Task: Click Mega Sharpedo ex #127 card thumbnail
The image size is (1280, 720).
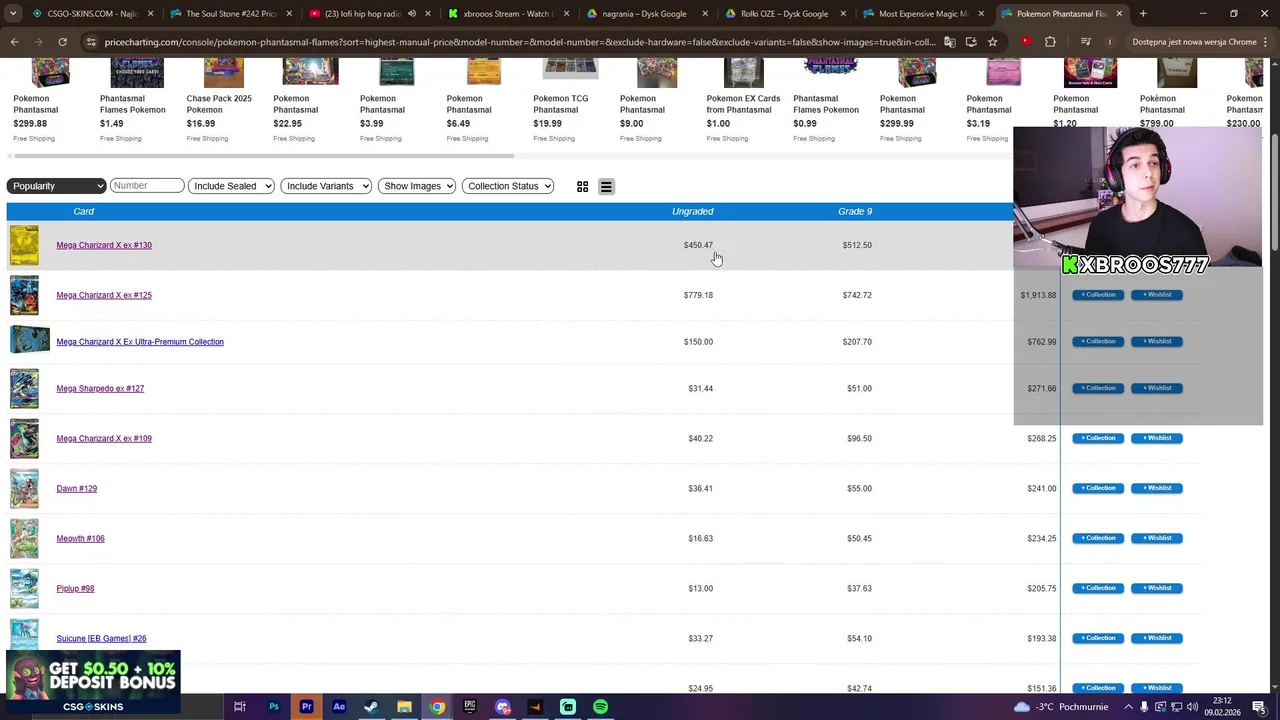Action: [x=24, y=388]
